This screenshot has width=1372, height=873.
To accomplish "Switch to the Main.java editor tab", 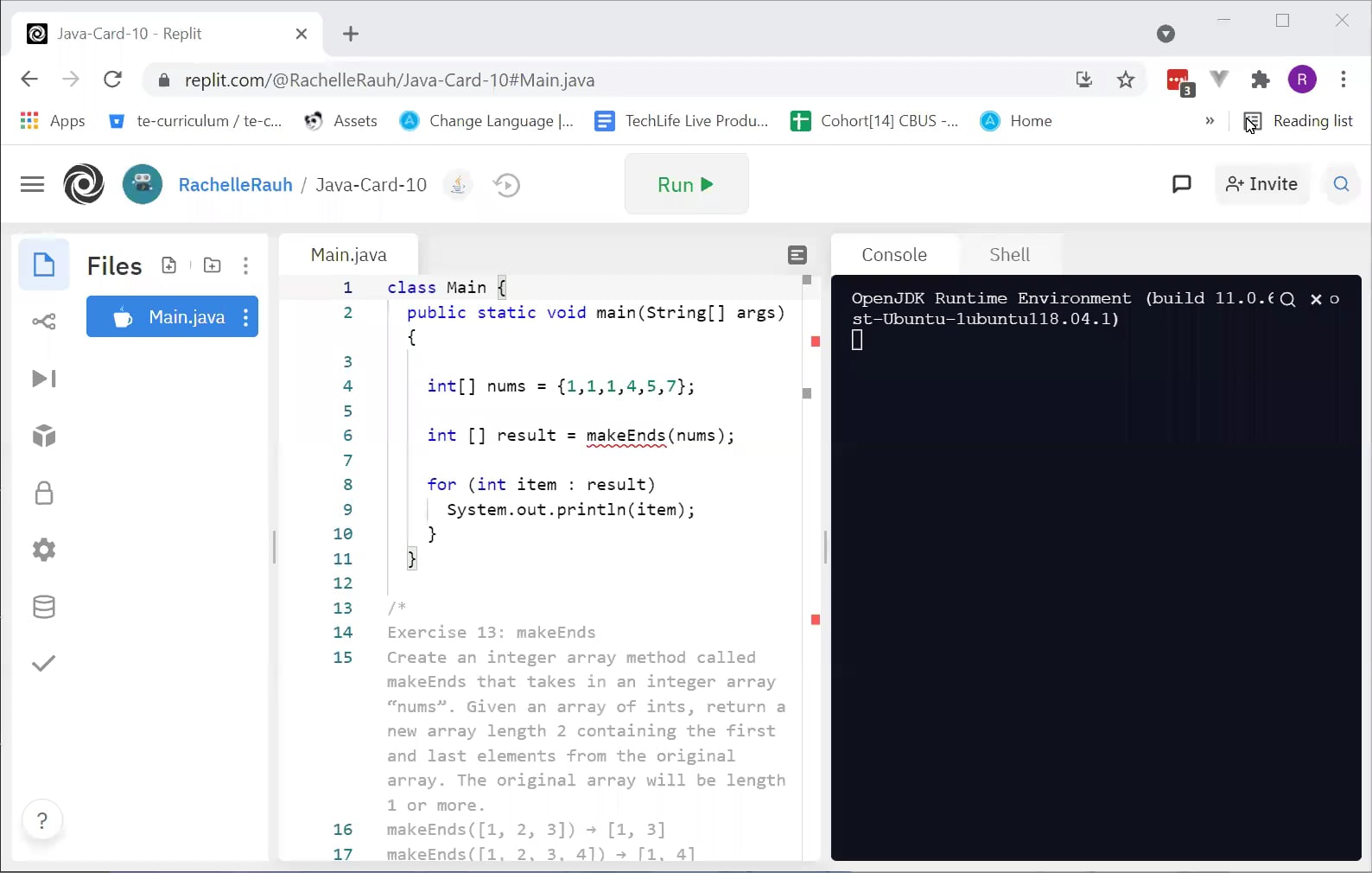I will [348, 255].
